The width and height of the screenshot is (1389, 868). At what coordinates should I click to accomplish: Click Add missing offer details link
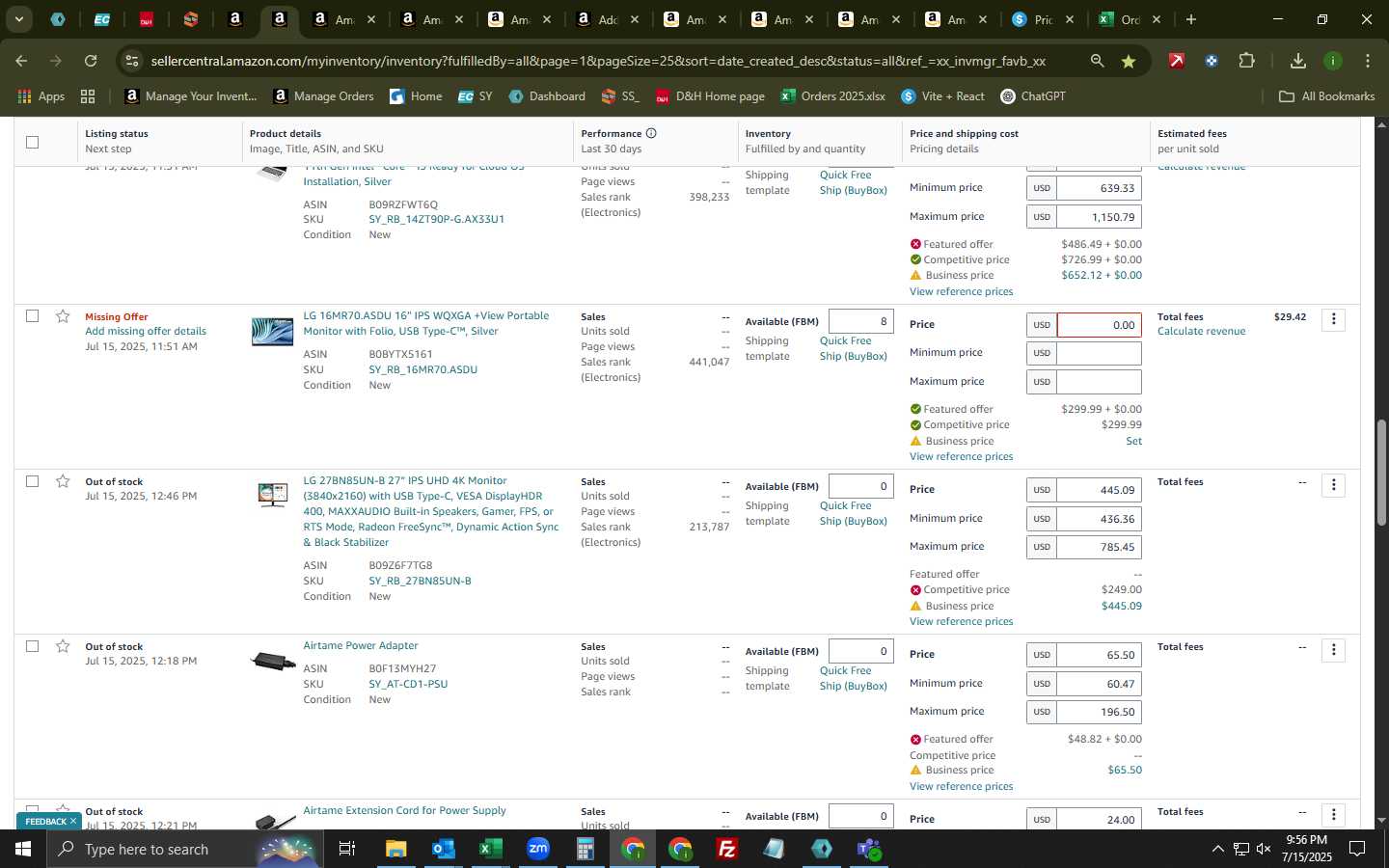(x=146, y=331)
